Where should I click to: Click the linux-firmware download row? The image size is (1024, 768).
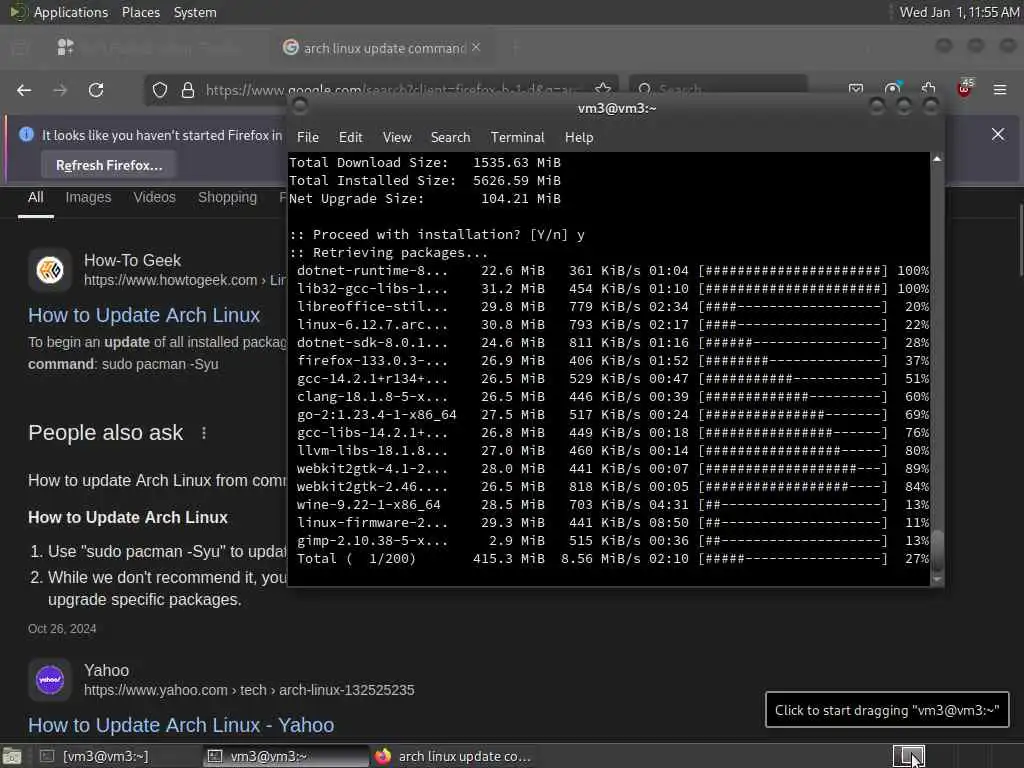(613, 523)
